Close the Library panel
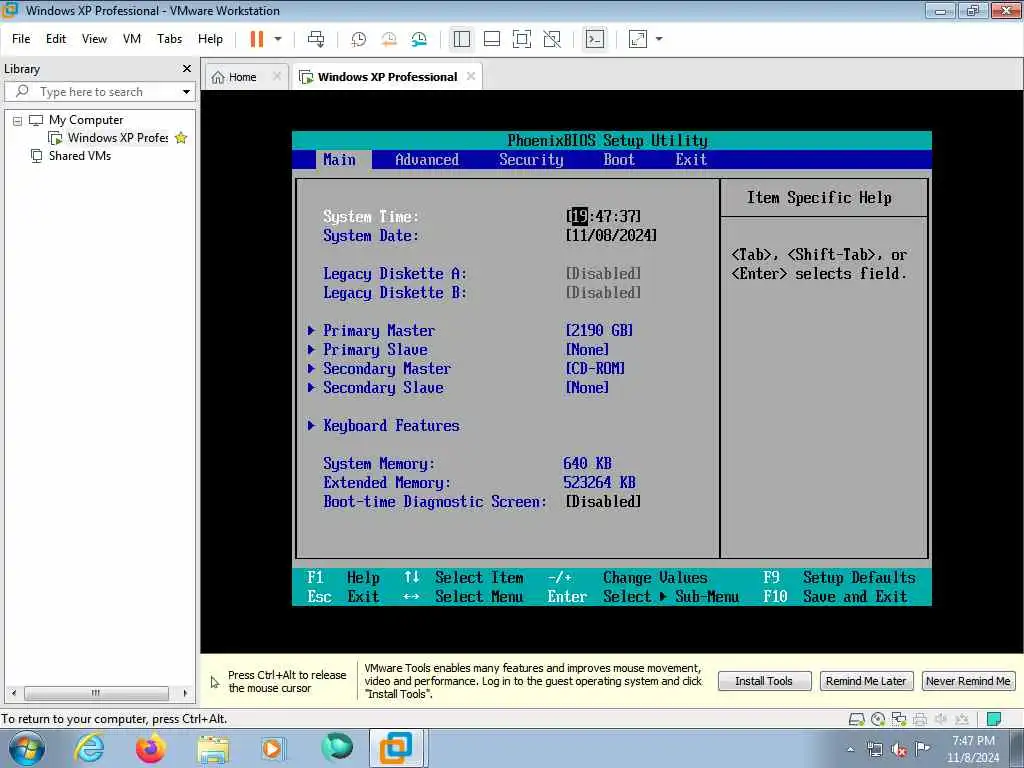Image resolution: width=1024 pixels, height=768 pixels. pyautogui.click(x=187, y=69)
